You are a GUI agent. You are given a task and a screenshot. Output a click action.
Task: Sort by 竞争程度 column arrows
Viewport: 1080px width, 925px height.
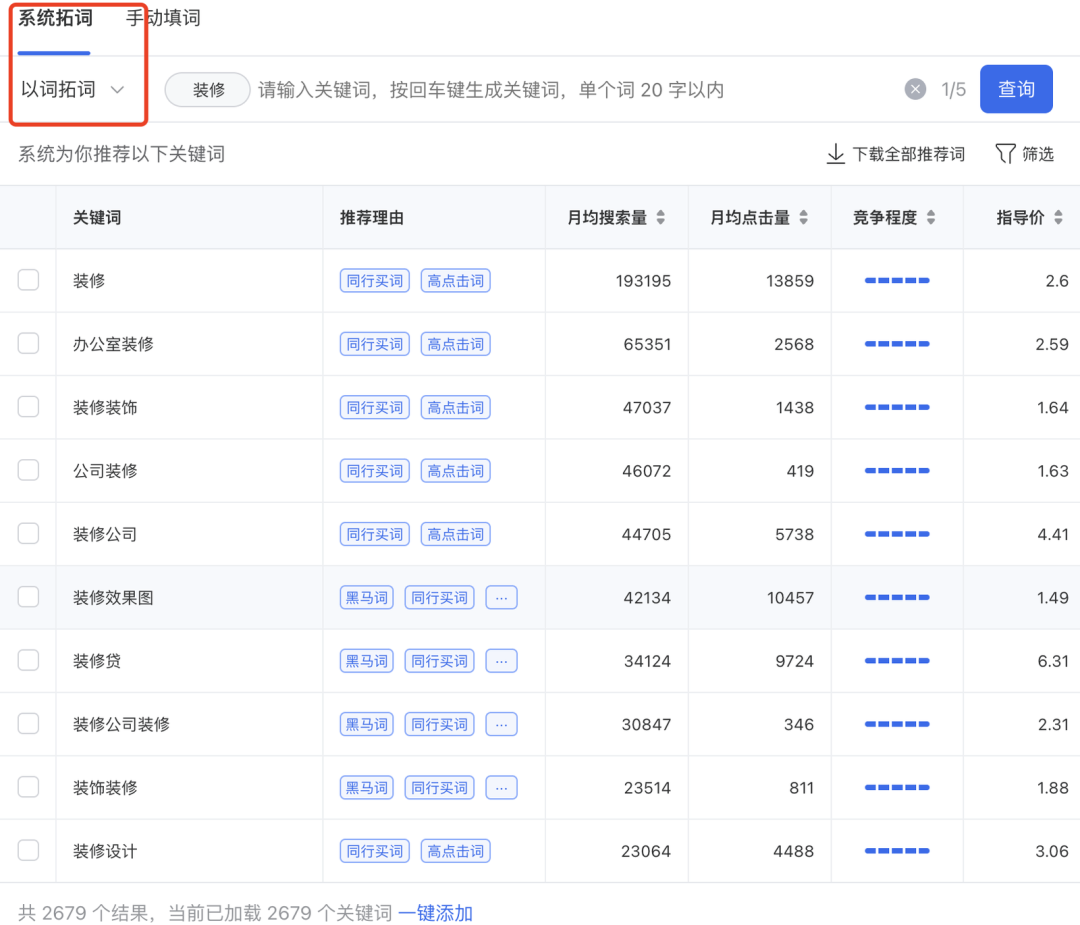[931, 218]
